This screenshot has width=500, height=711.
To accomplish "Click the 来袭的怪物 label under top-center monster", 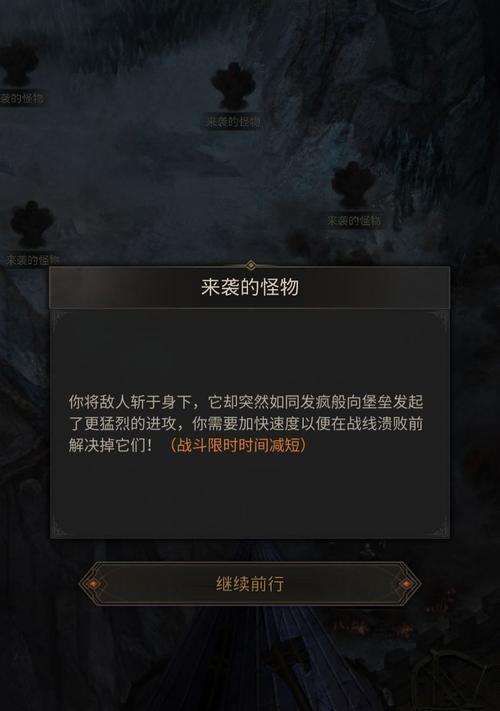I will (233, 122).
